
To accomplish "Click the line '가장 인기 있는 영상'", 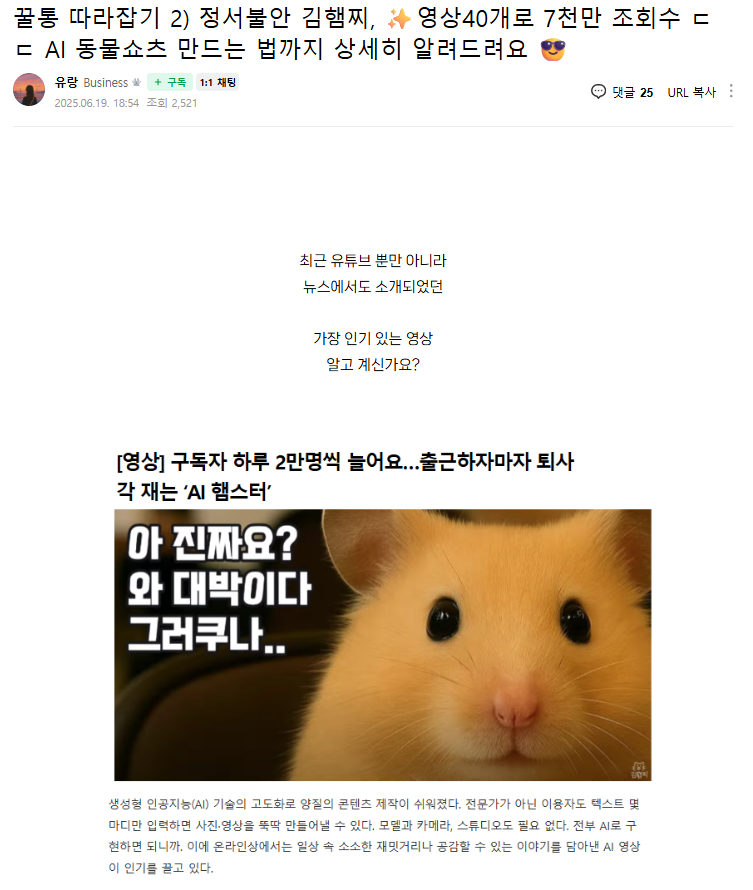I will [373, 338].
